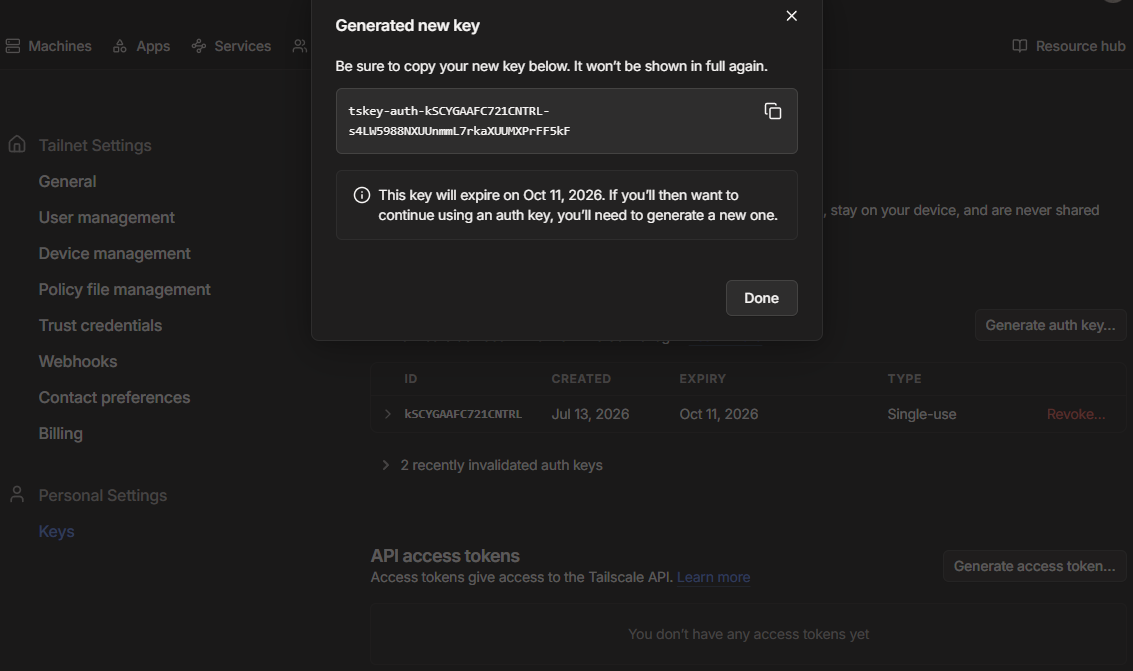Image resolution: width=1133 pixels, height=671 pixels.
Task: Open the Learn more link for API tokens
Action: (713, 577)
